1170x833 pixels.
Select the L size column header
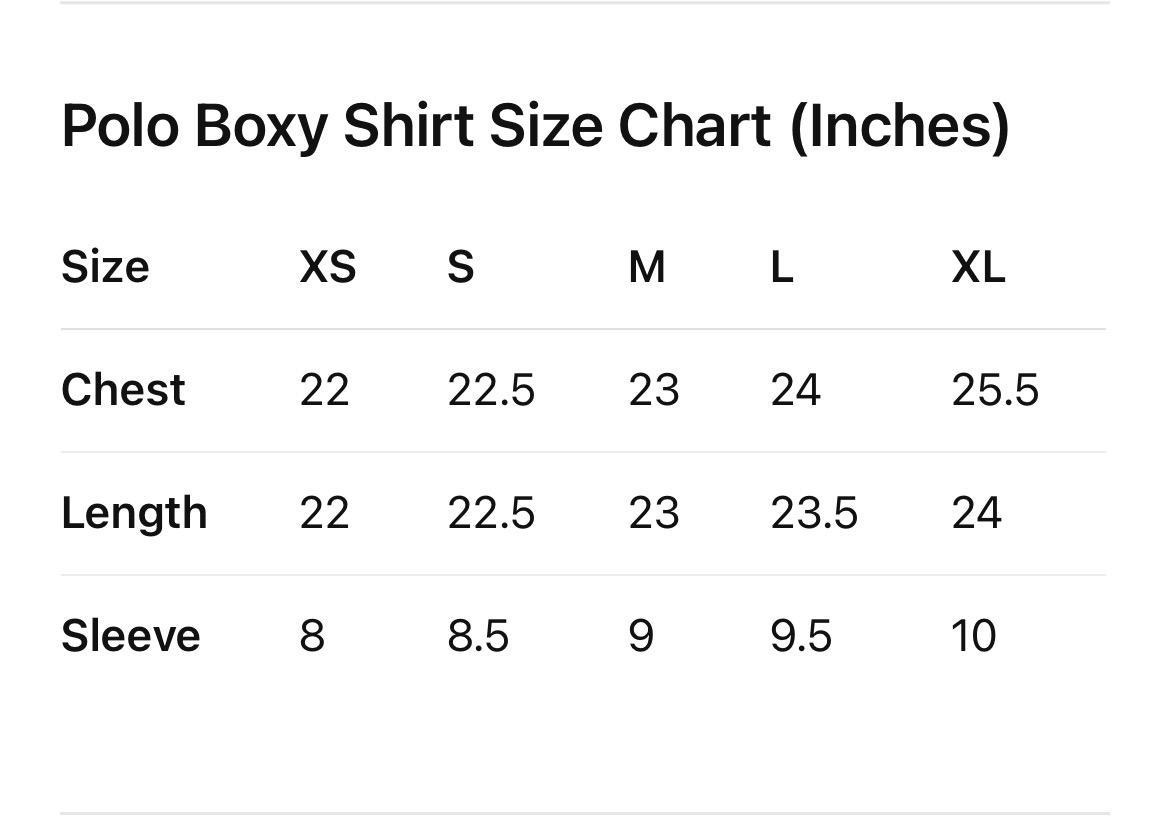pos(781,267)
